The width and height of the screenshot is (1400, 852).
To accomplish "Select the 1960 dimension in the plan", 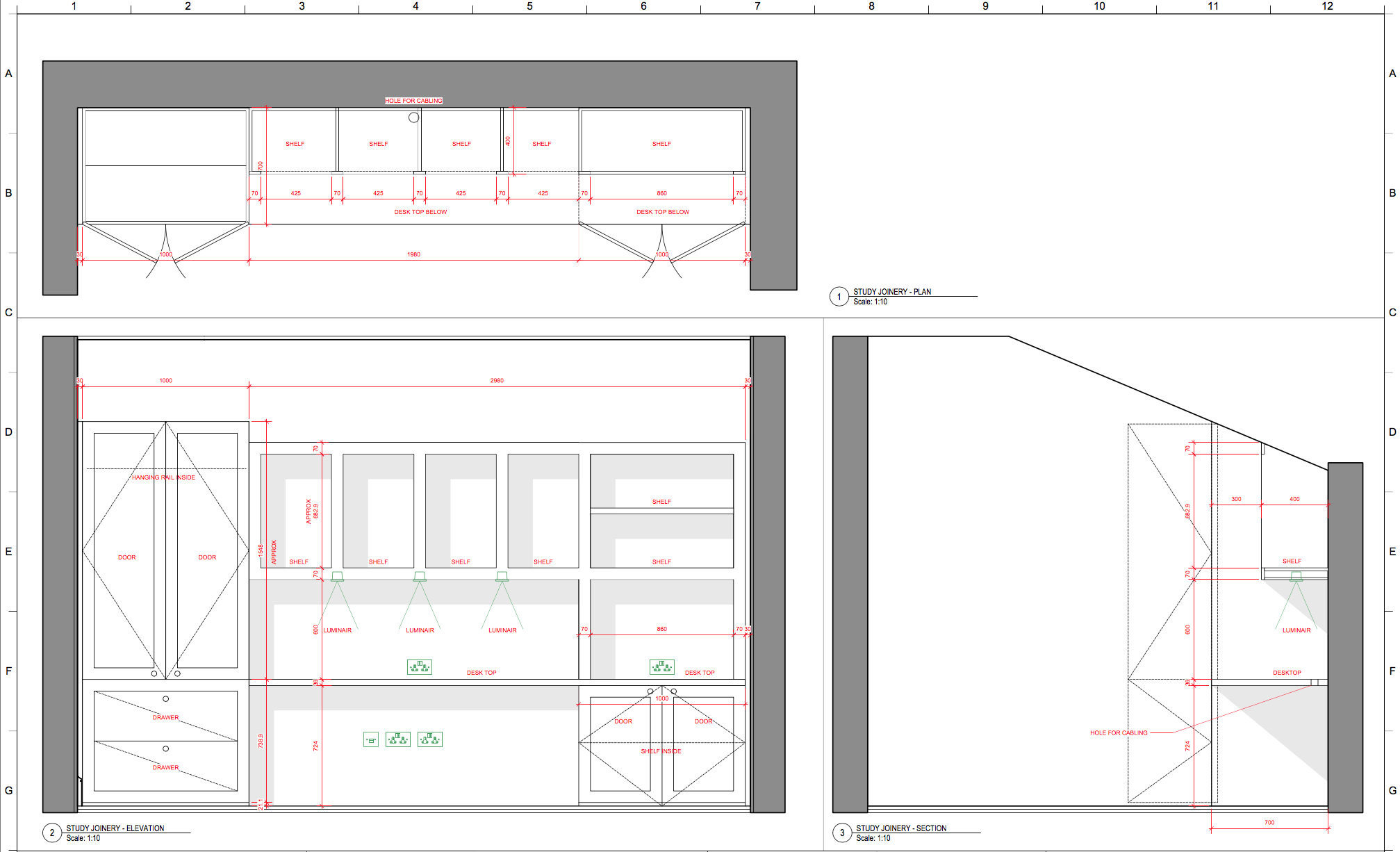I will [x=413, y=254].
